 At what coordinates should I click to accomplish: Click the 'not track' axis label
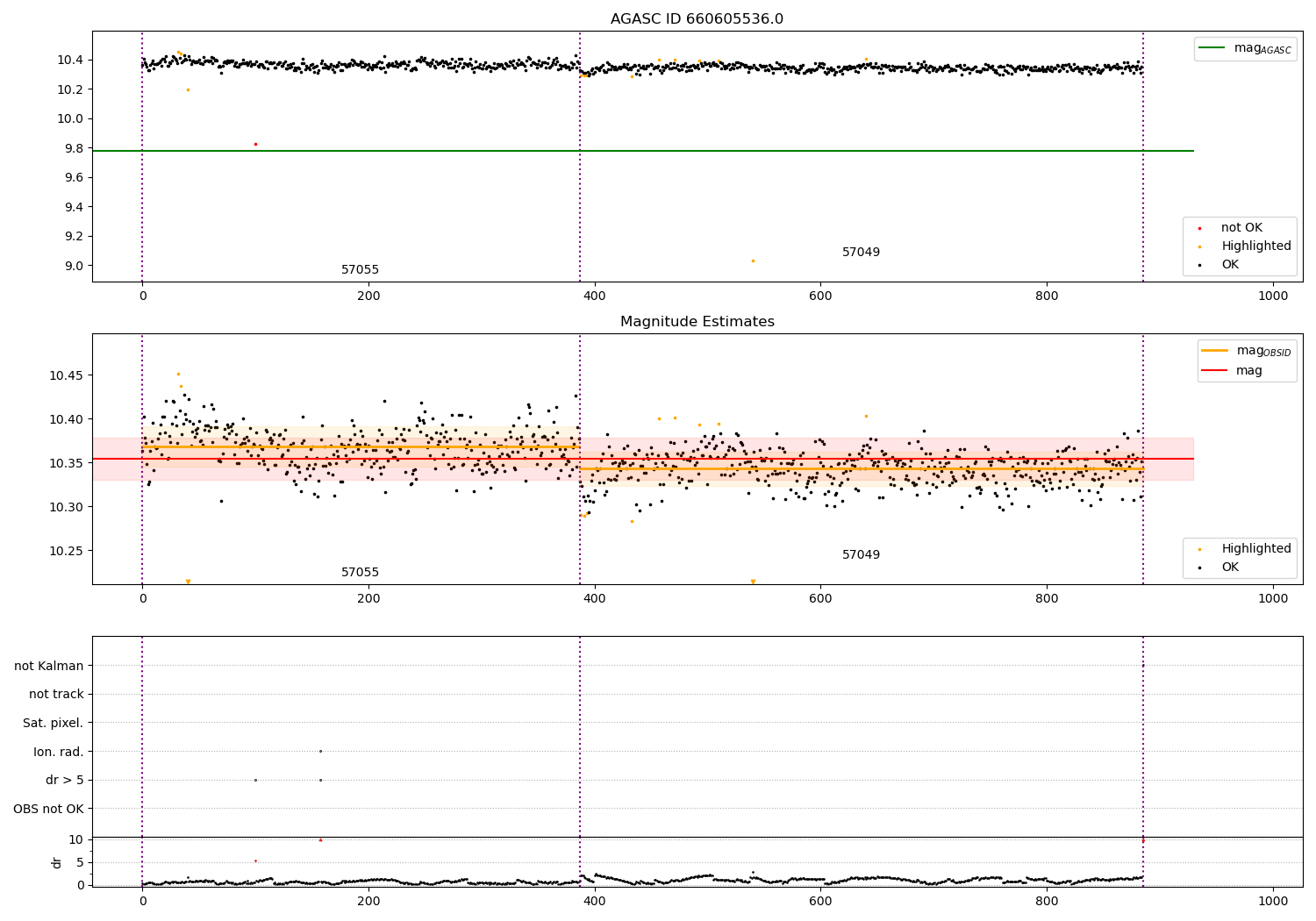click(x=56, y=695)
